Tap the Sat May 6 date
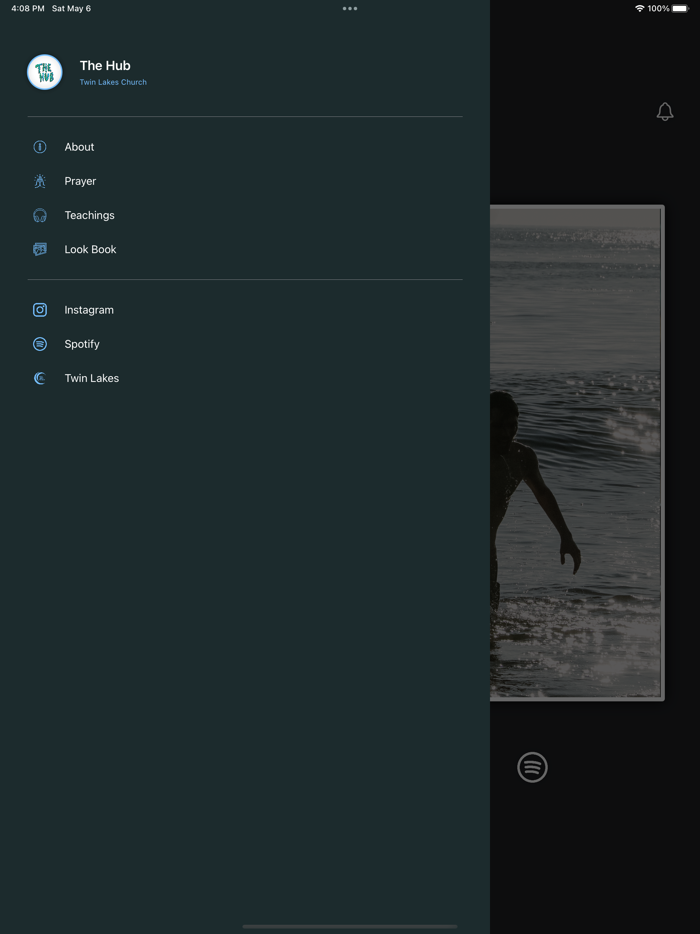700x934 pixels. point(71,8)
